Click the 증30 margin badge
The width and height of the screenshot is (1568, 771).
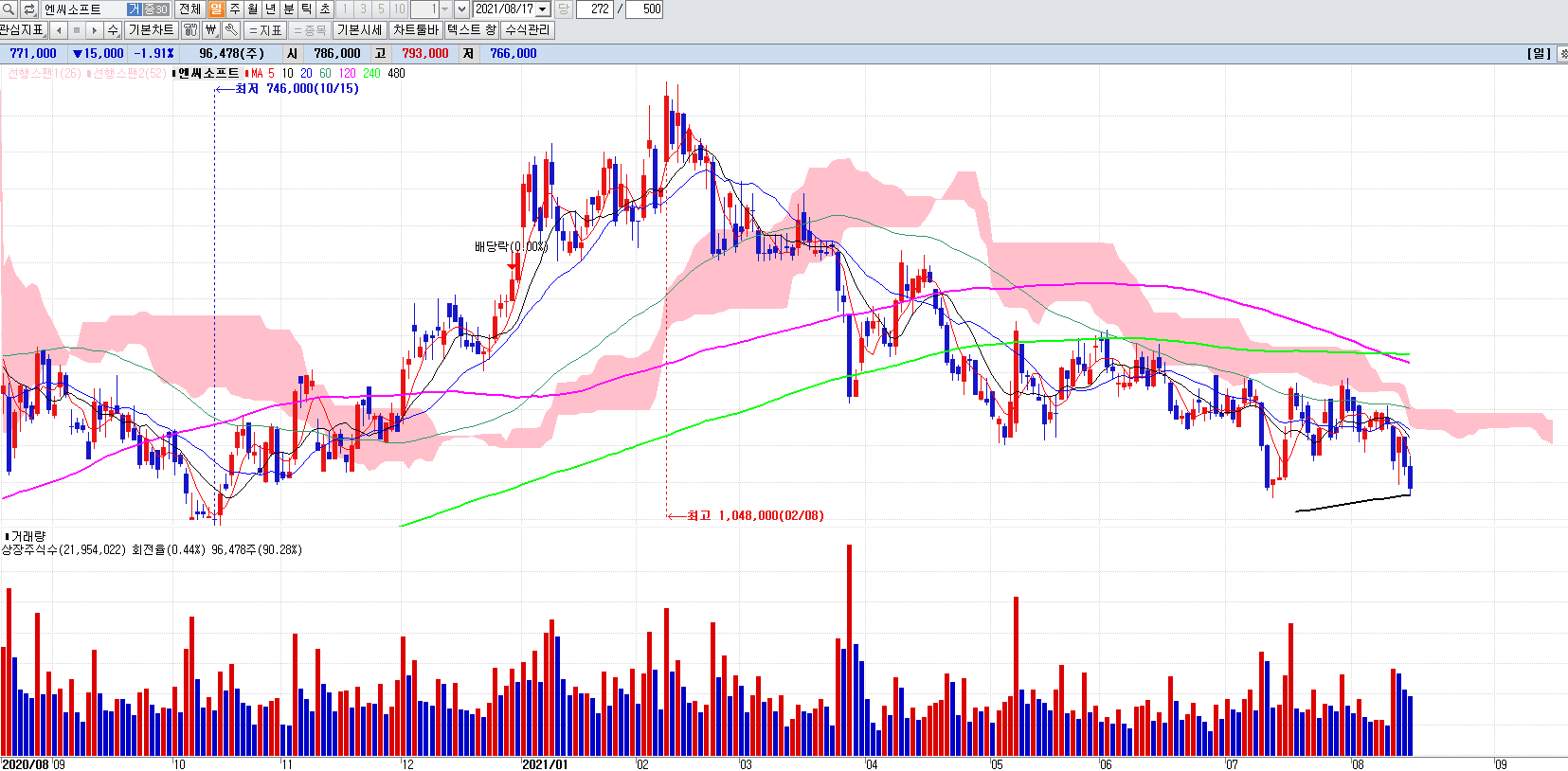tap(156, 9)
